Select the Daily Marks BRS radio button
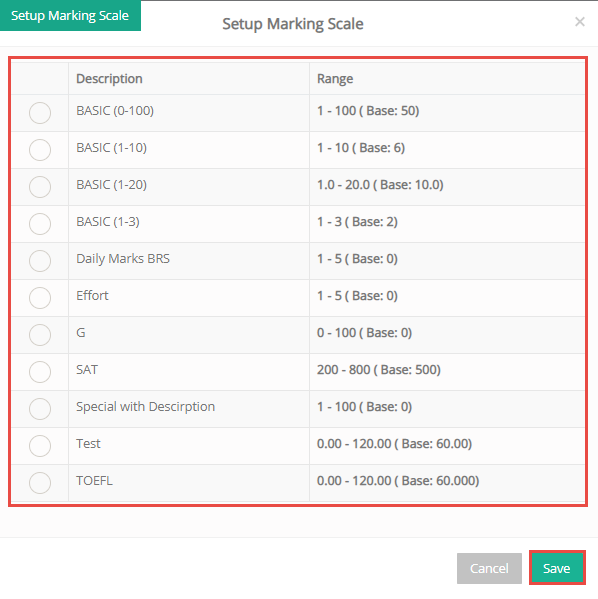Image resolution: width=598 pixels, height=599 pixels. [40, 261]
